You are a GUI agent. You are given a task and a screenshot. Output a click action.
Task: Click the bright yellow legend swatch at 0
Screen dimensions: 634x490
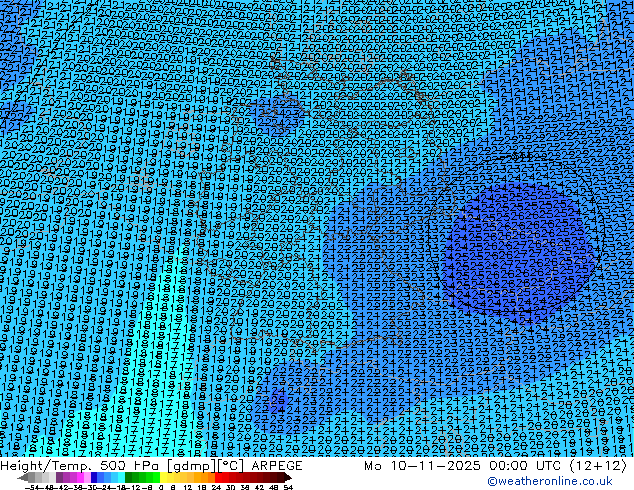(x=164, y=477)
